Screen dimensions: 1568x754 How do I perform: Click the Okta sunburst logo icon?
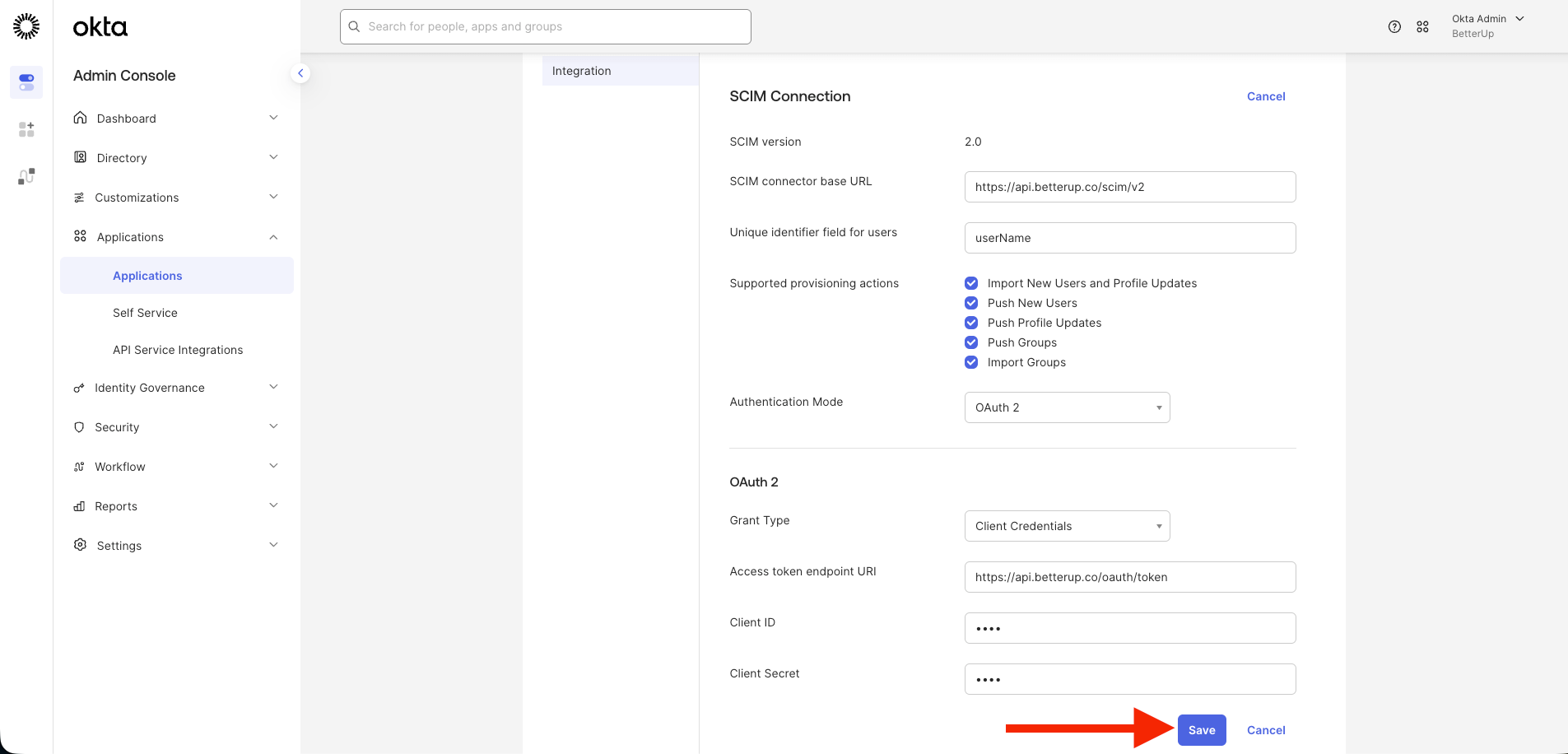click(26, 26)
